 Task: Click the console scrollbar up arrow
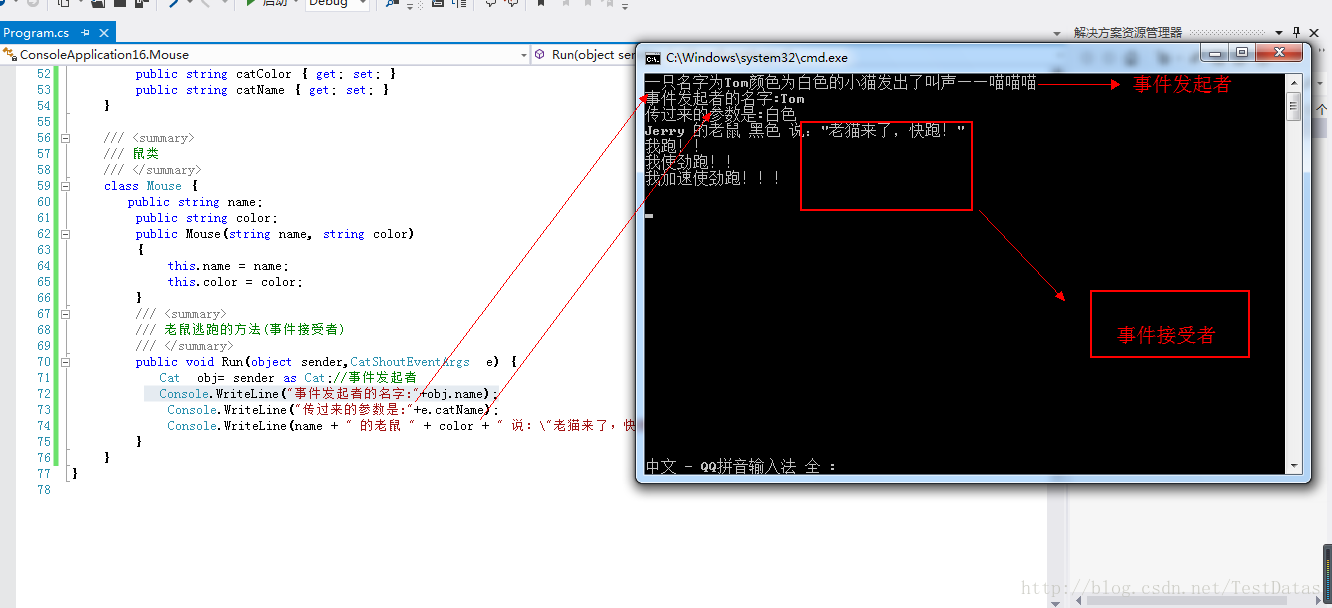1293,83
